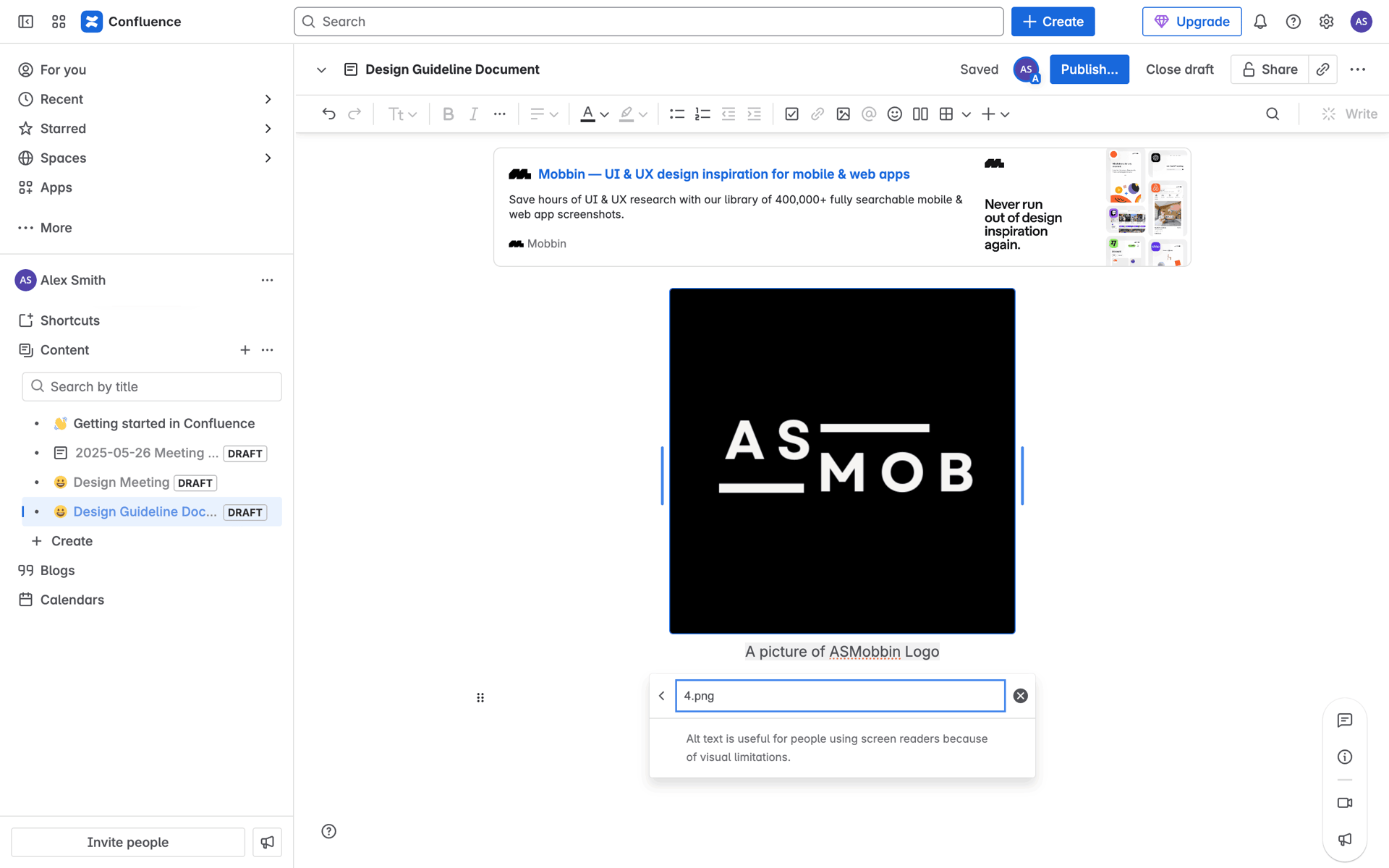The height and width of the screenshot is (868, 1389).
Task: Outdent the current line
Action: coord(729,114)
